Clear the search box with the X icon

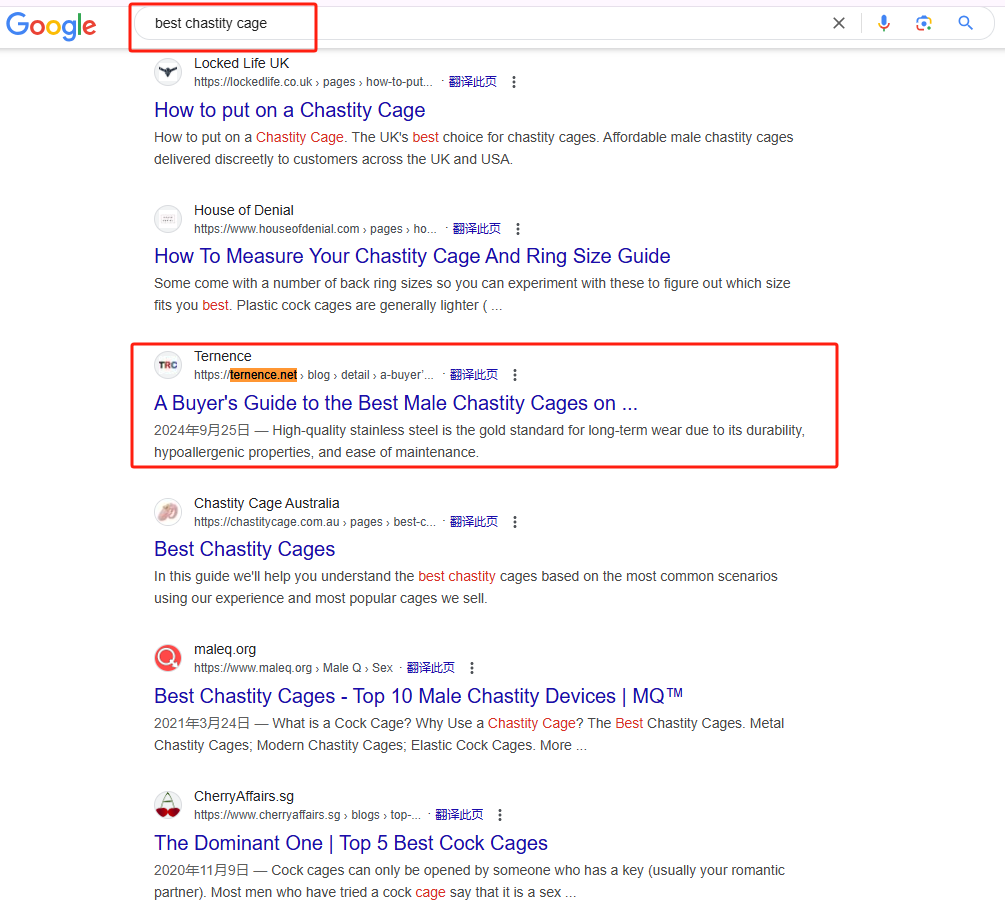pyautogui.click(x=838, y=24)
